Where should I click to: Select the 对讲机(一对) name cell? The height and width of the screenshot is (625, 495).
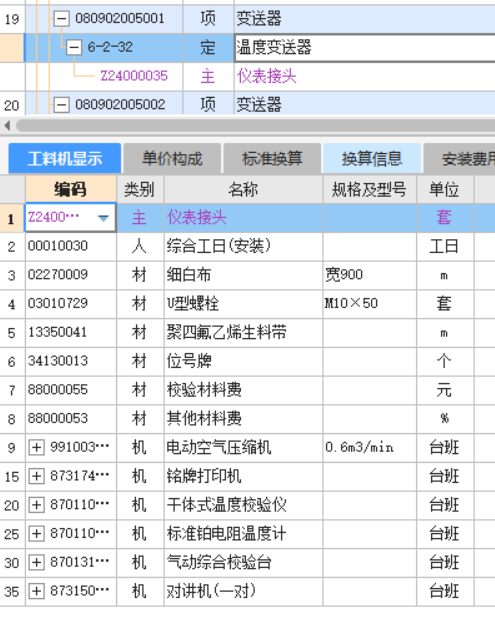243,591
